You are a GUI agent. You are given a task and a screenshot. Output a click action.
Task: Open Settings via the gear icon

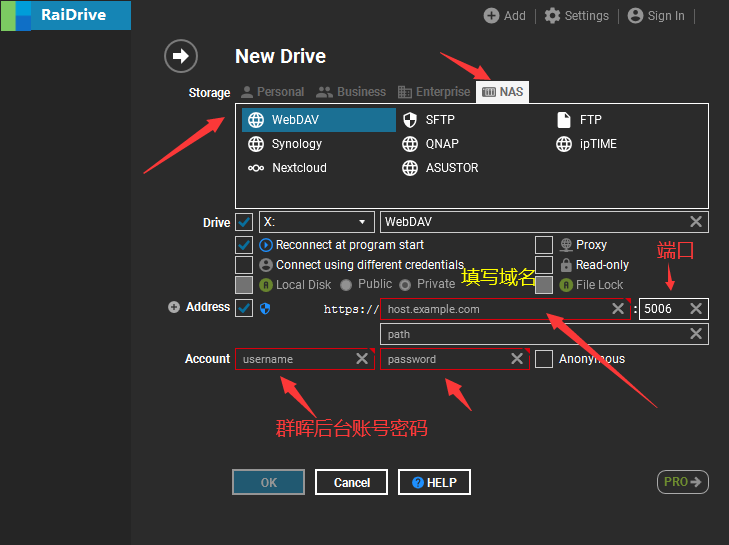point(552,16)
